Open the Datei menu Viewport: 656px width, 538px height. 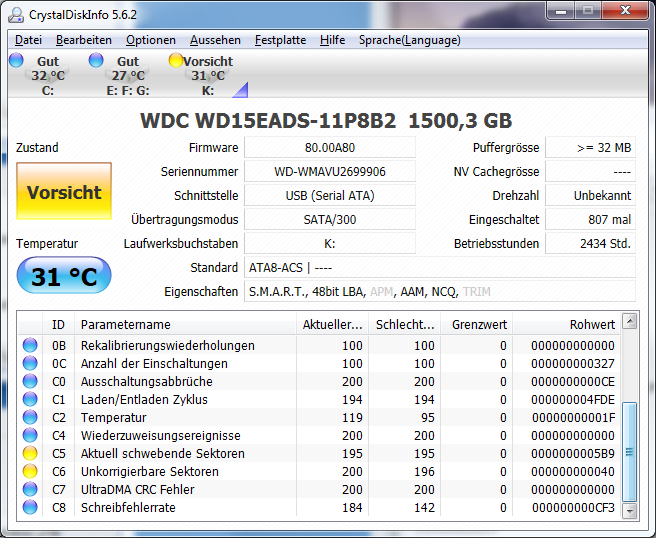coord(28,40)
